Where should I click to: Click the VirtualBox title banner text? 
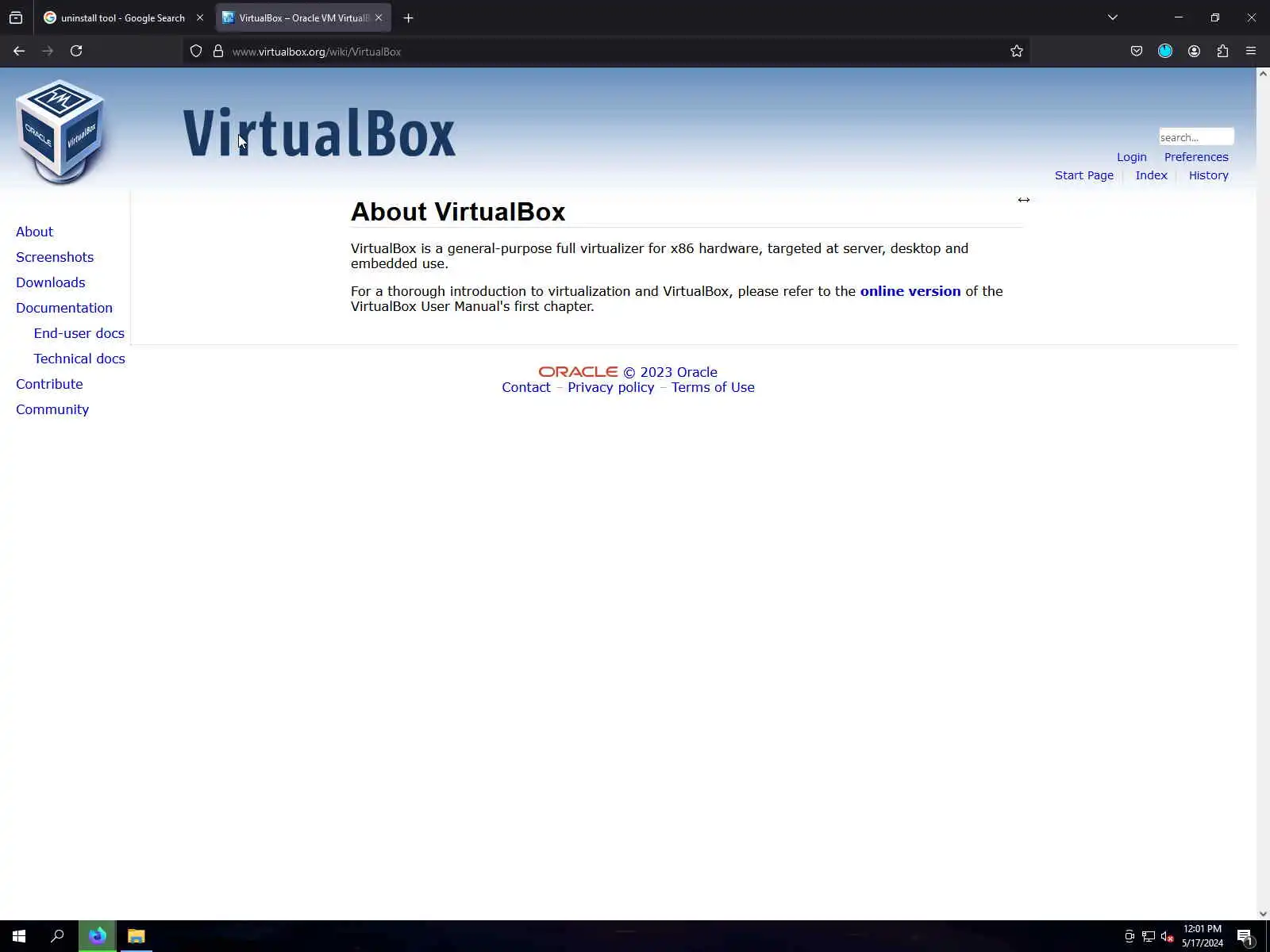[319, 133]
